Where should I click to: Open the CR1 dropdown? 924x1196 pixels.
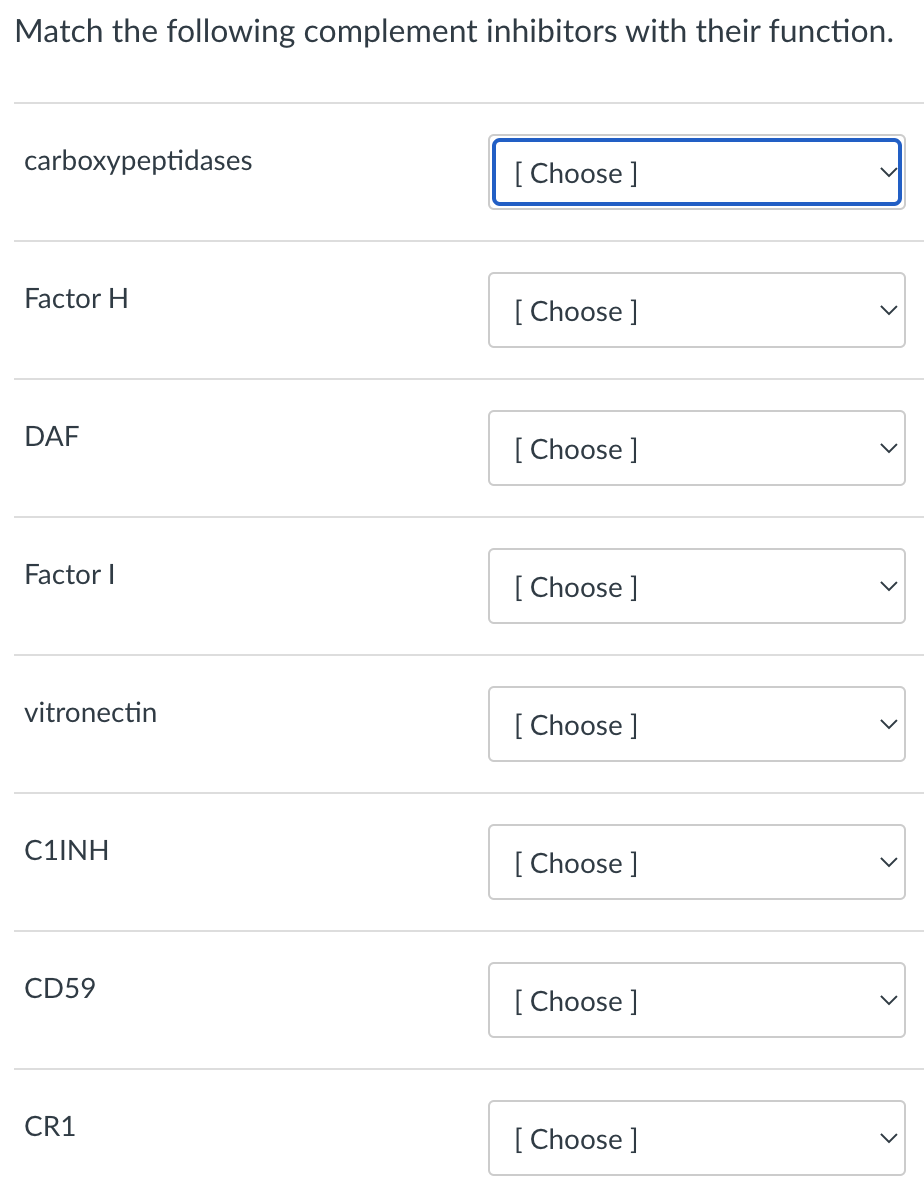click(x=697, y=1138)
